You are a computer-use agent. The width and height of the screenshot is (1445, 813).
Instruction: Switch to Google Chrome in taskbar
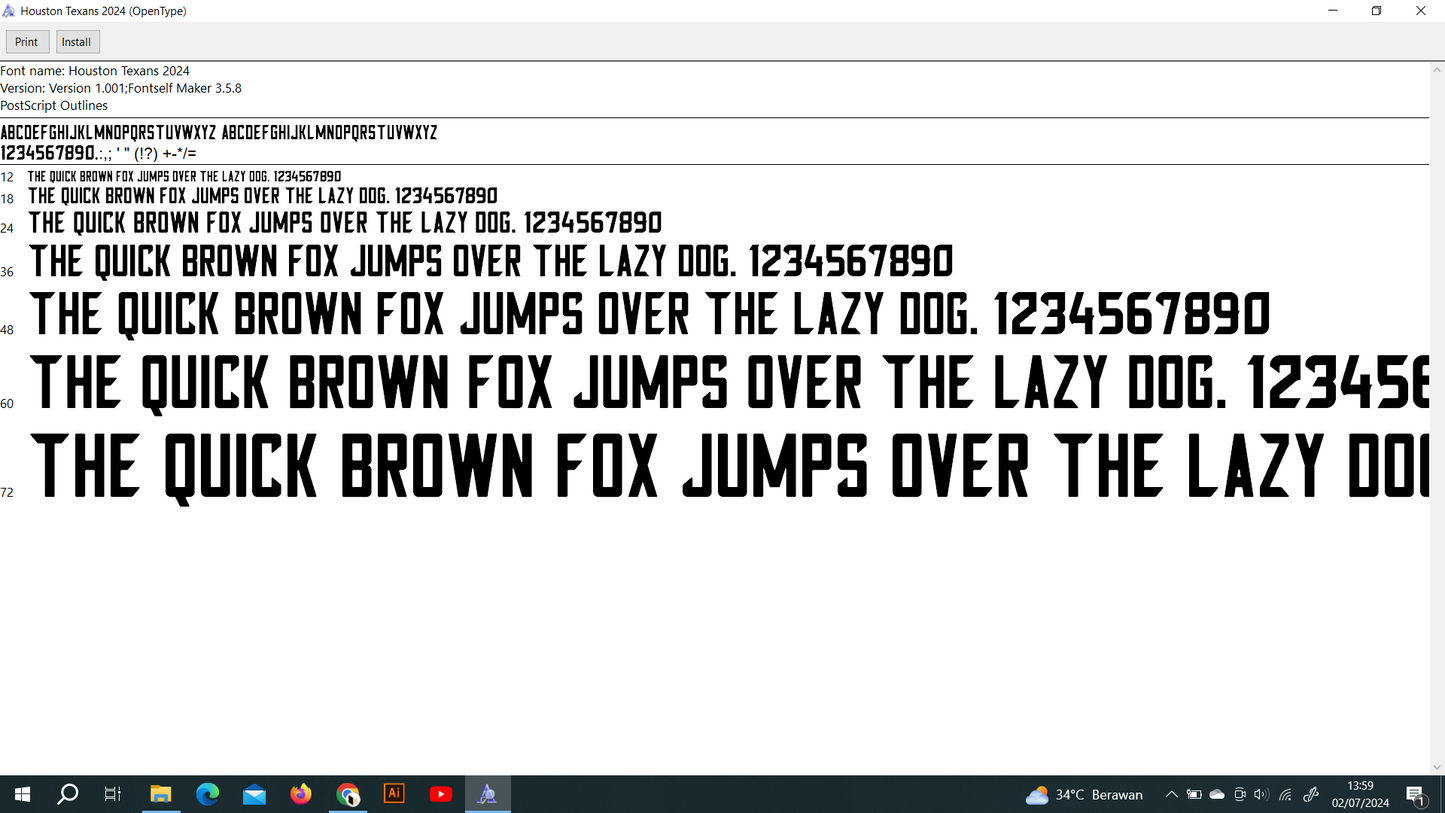coord(347,794)
